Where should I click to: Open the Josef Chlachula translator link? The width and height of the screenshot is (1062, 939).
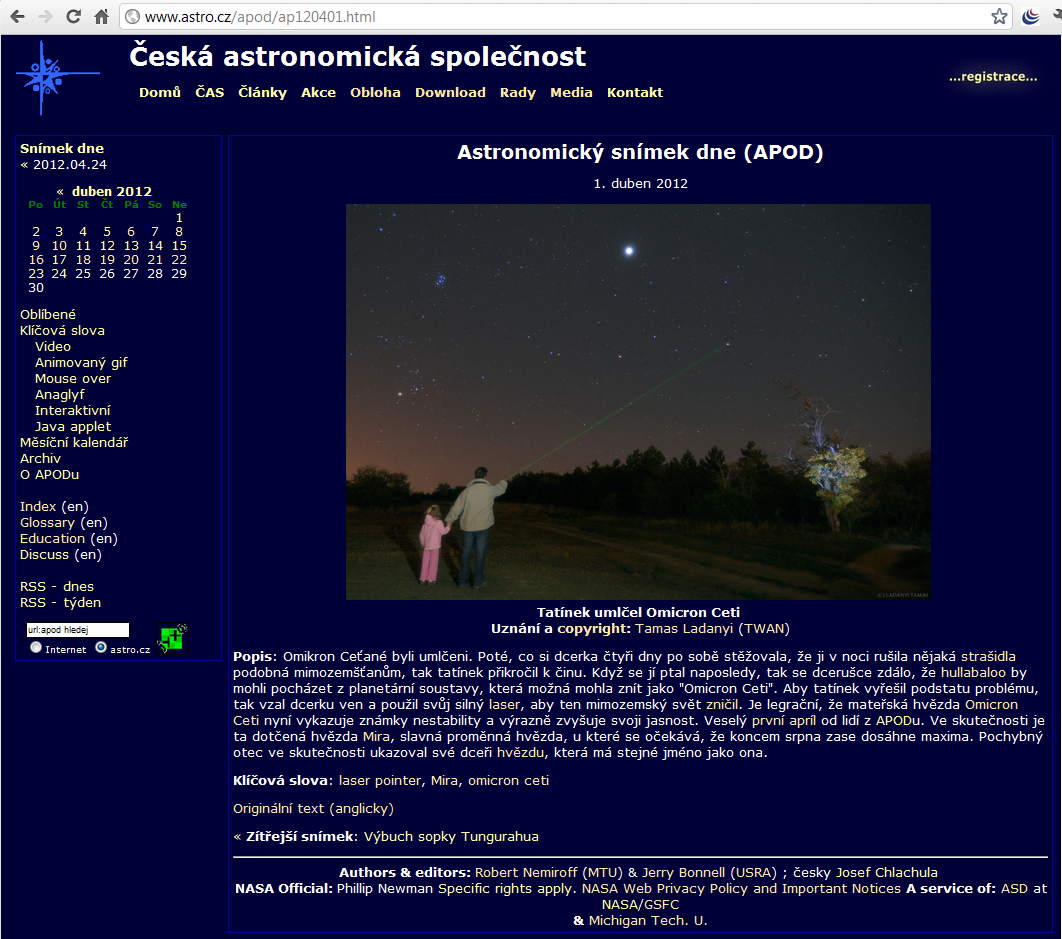point(887,873)
